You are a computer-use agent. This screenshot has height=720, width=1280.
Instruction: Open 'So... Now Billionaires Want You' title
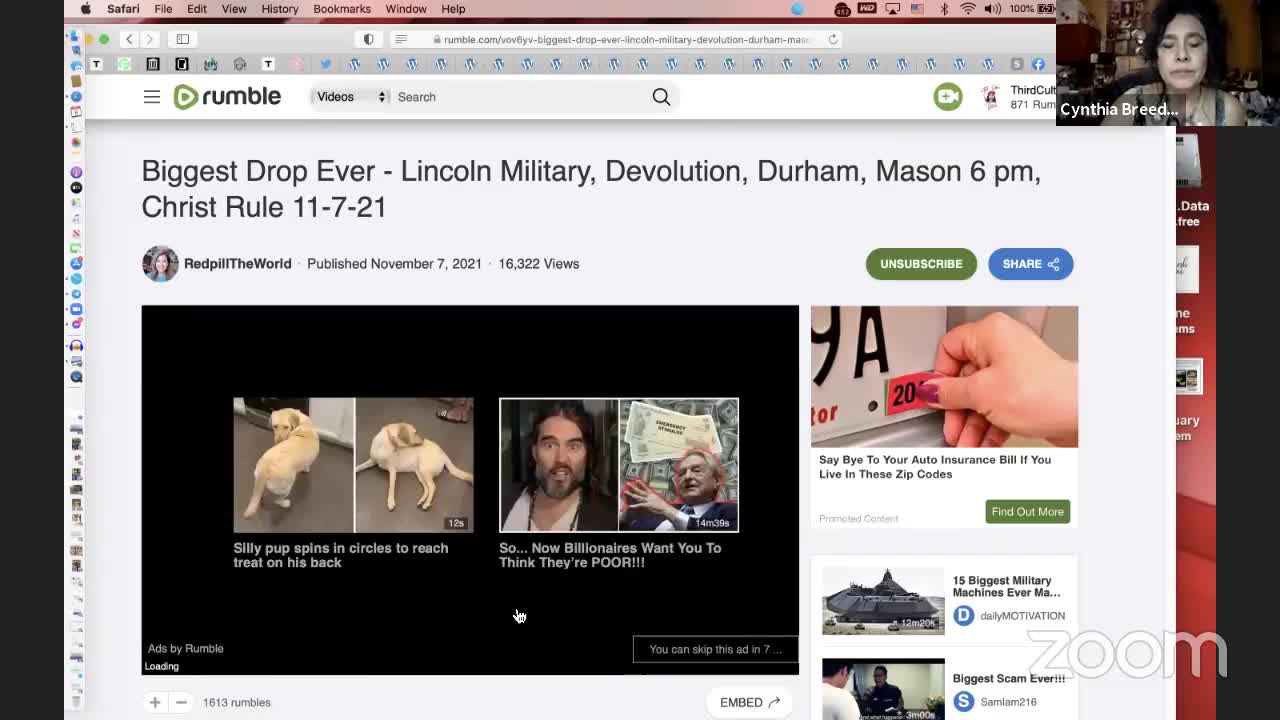pyautogui.click(x=610, y=555)
